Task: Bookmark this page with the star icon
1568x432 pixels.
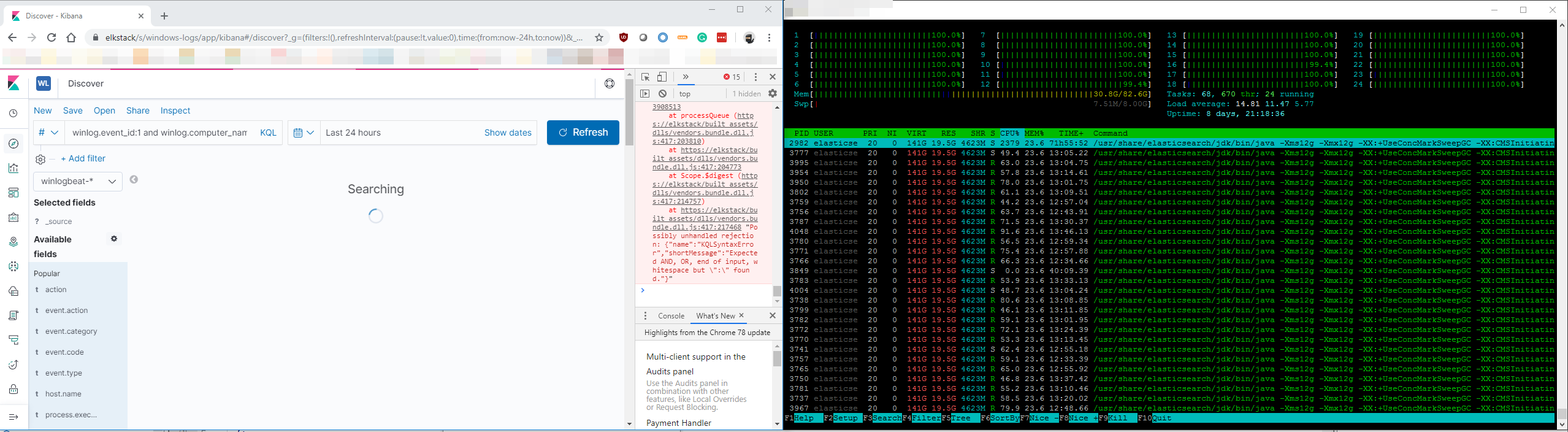Action: click(x=599, y=37)
